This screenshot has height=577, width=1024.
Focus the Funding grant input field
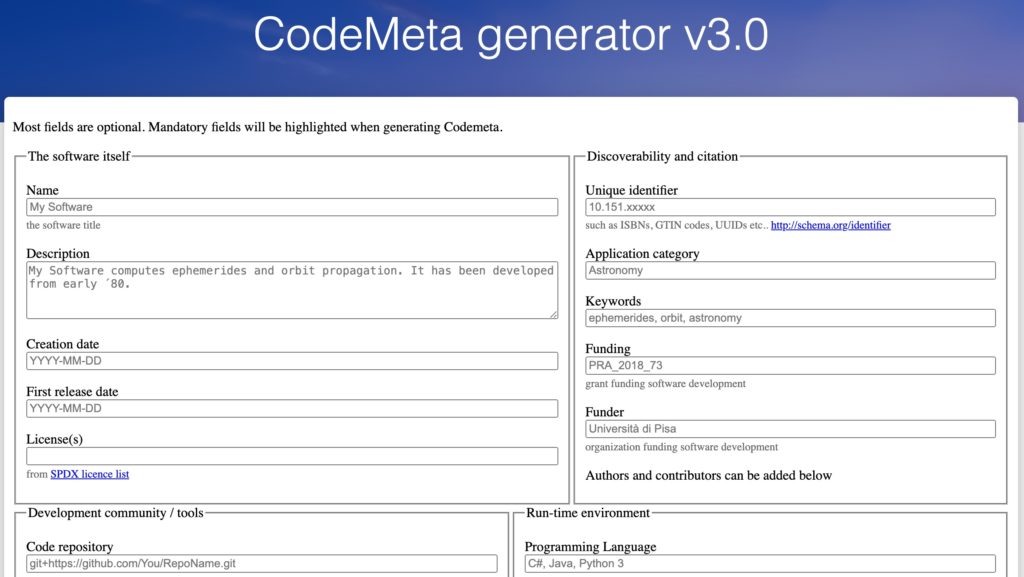point(790,366)
